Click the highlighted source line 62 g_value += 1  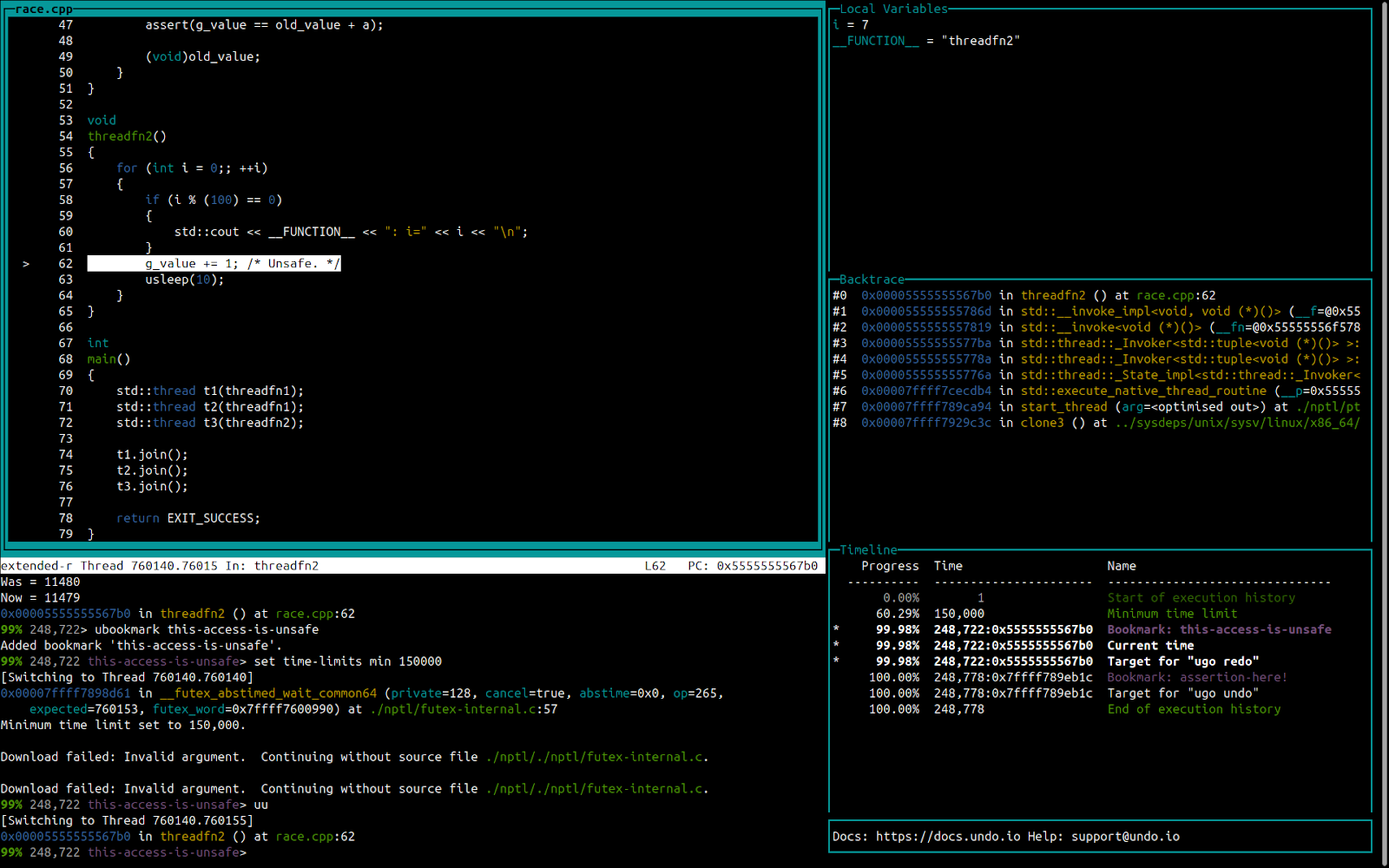214,264
